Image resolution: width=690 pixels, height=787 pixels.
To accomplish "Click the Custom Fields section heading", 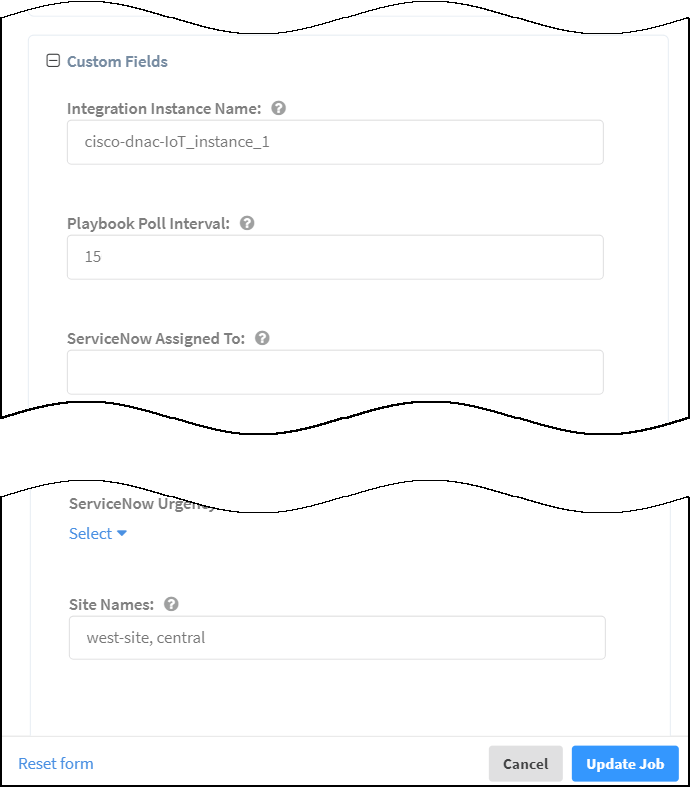I will pos(117,62).
